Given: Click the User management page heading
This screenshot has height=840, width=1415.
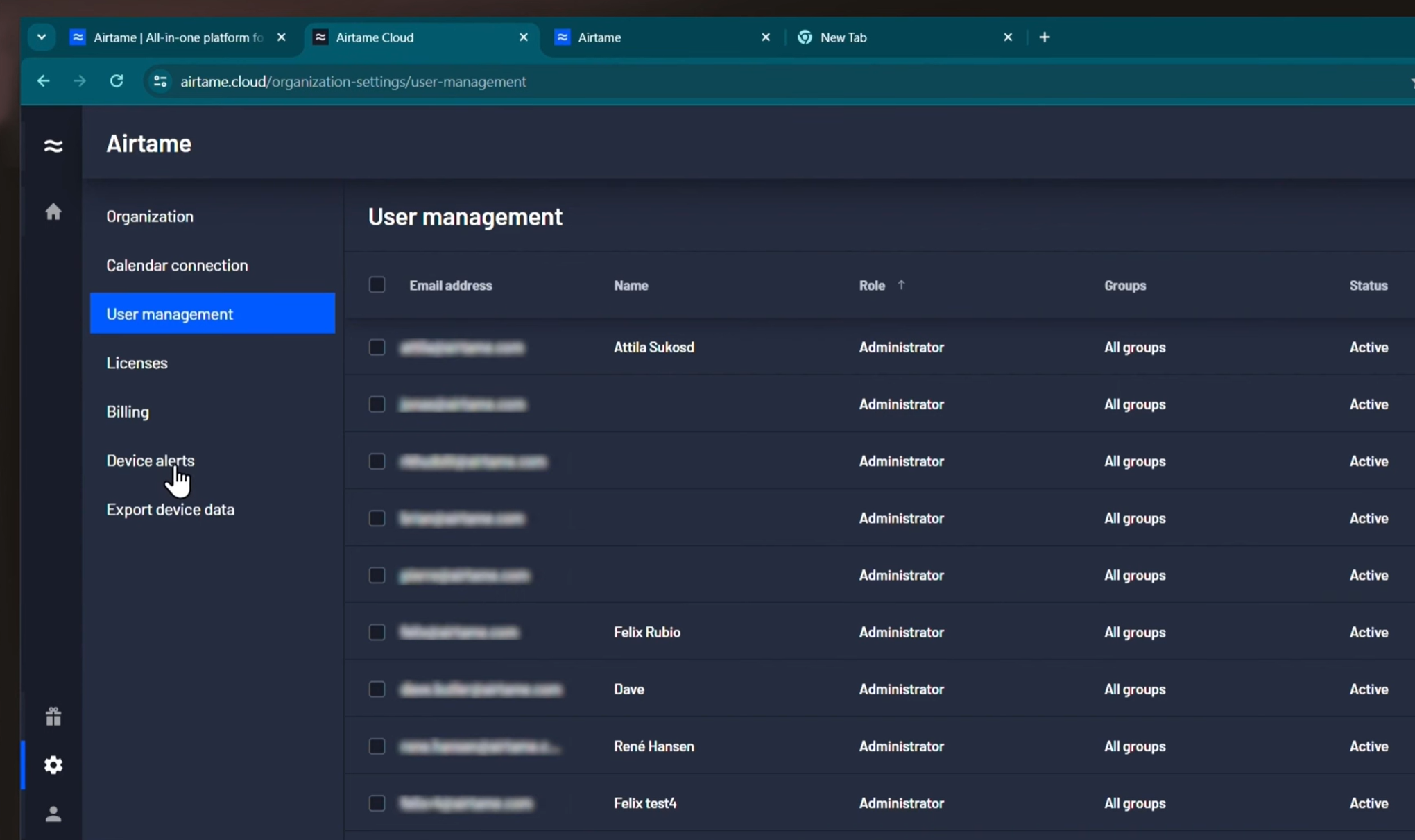Looking at the screenshot, I should [465, 217].
